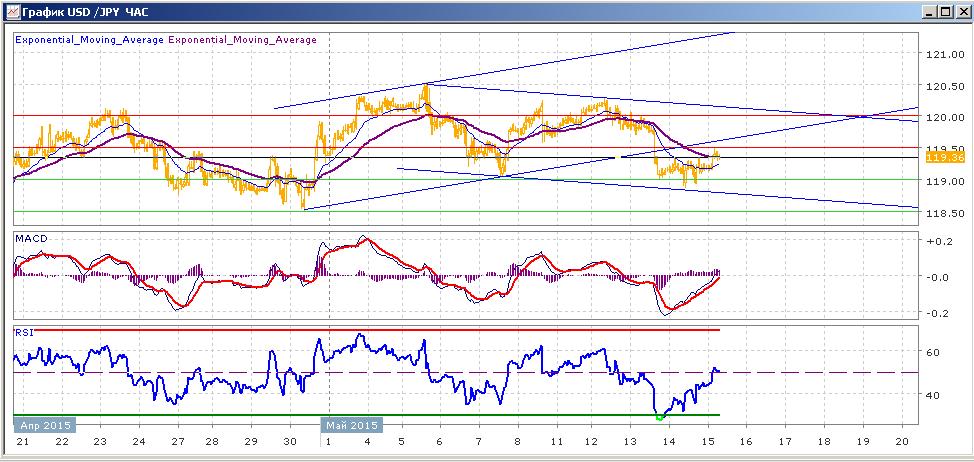Click the Май 2015 month marker
The image size is (974, 462).
351,425
